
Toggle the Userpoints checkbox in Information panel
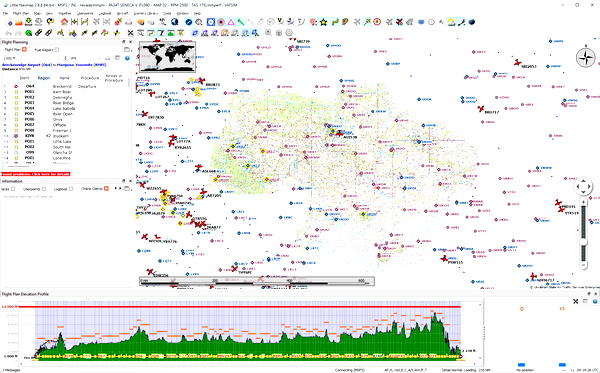[44, 189]
